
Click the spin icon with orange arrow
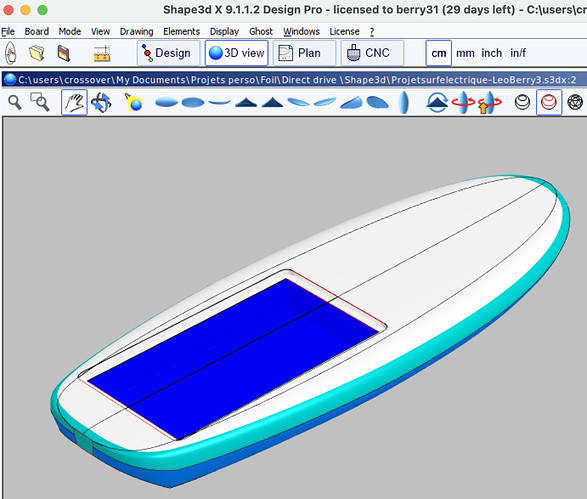click(x=489, y=103)
